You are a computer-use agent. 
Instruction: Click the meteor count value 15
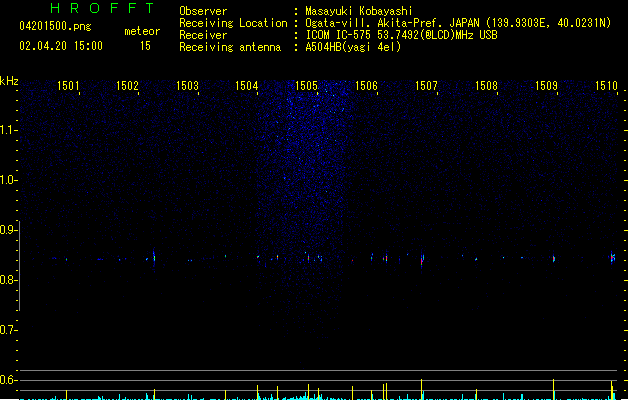[145, 46]
